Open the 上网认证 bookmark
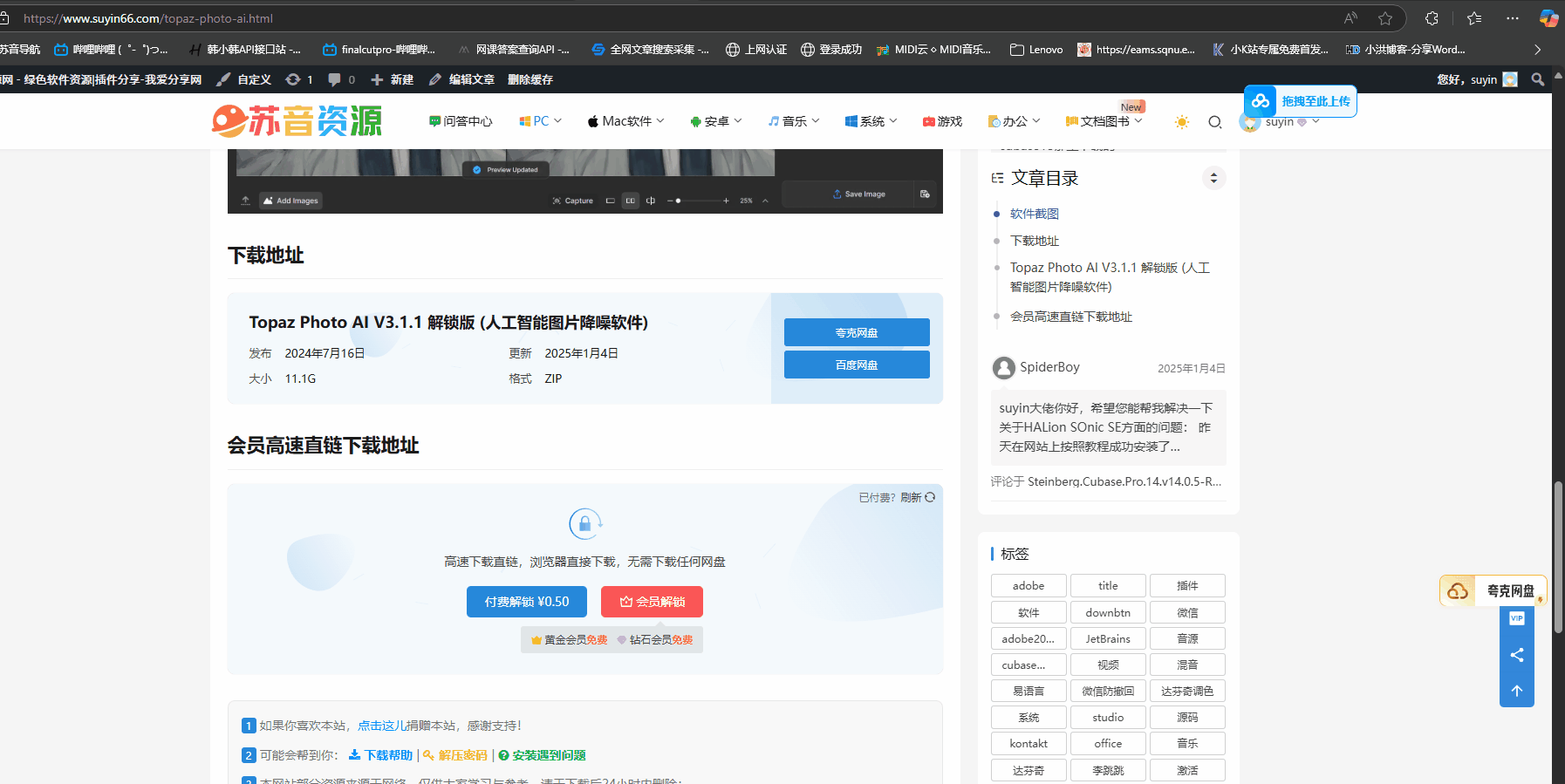 (756, 50)
